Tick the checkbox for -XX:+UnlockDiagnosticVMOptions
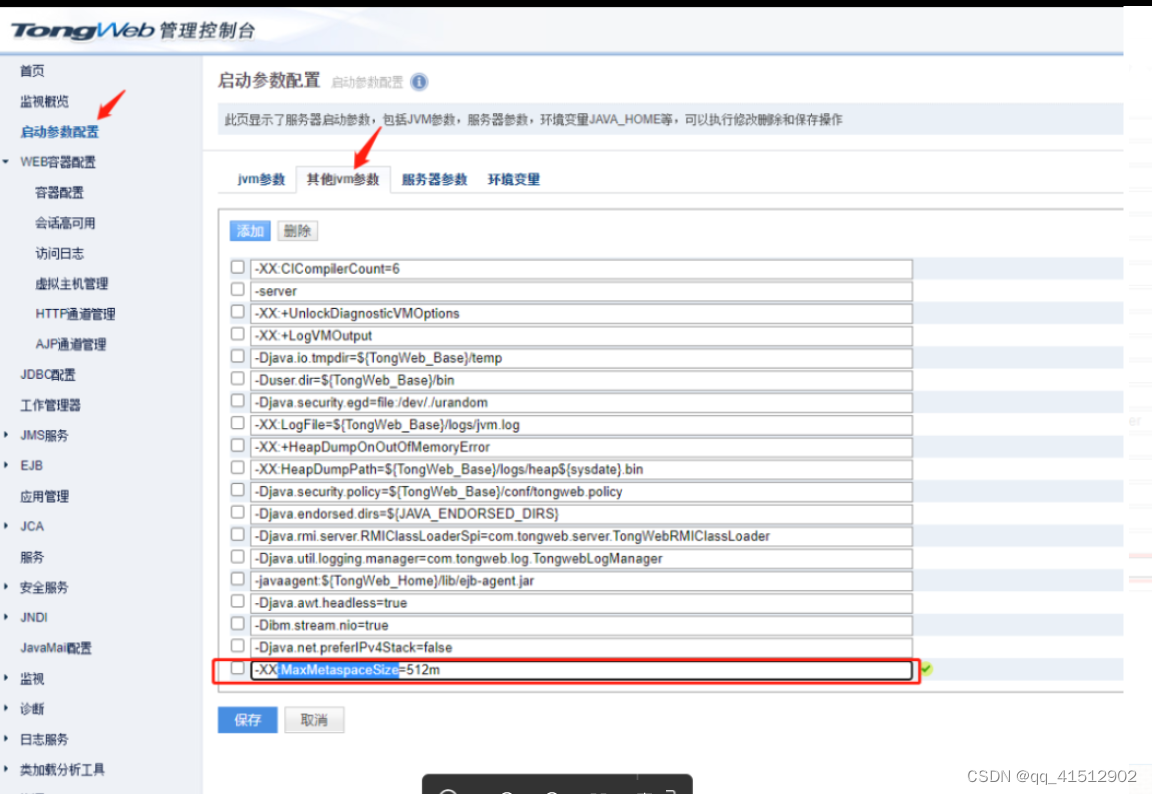Image resolution: width=1152 pixels, height=794 pixels. (x=237, y=311)
